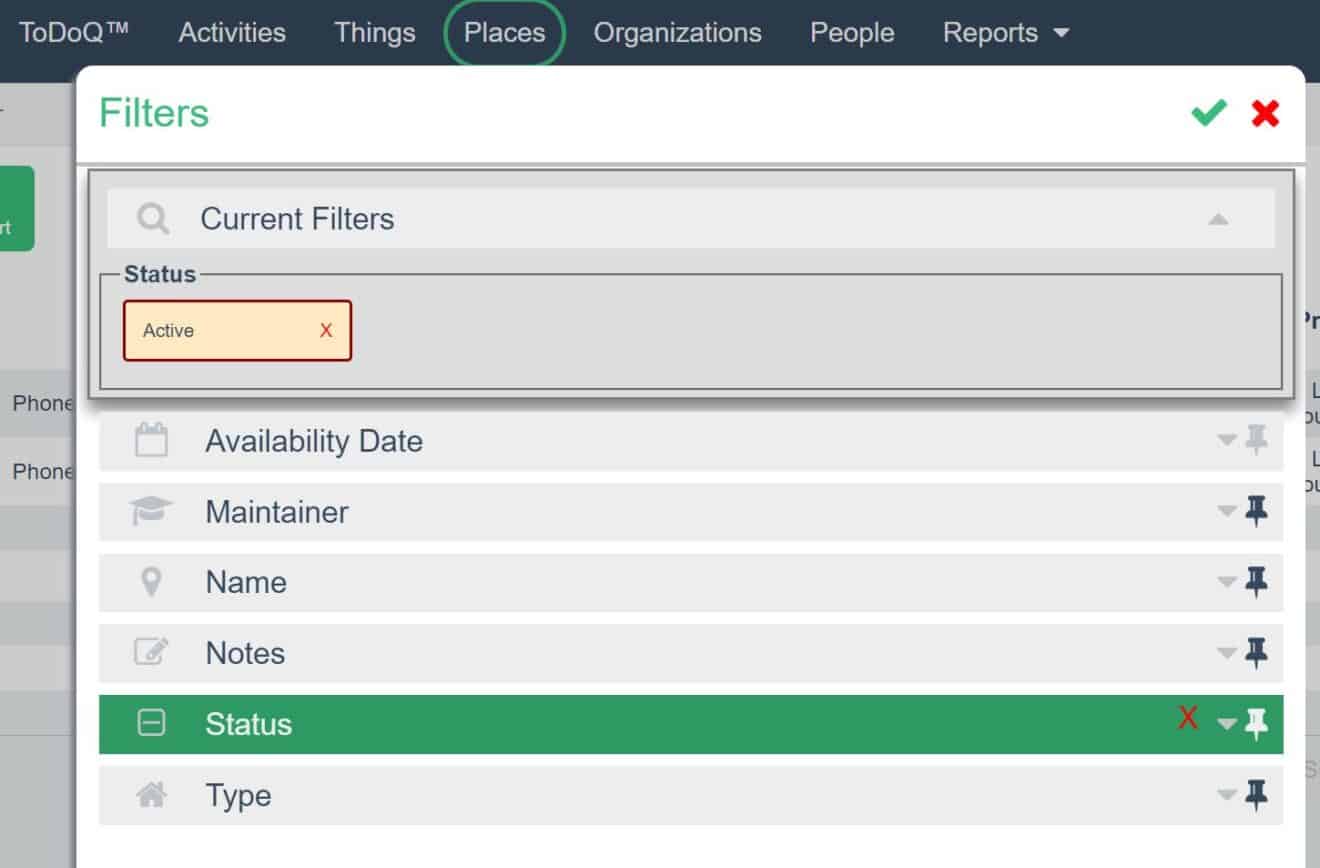Open the Notes filter row label
The image size is (1320, 868).
point(245,654)
